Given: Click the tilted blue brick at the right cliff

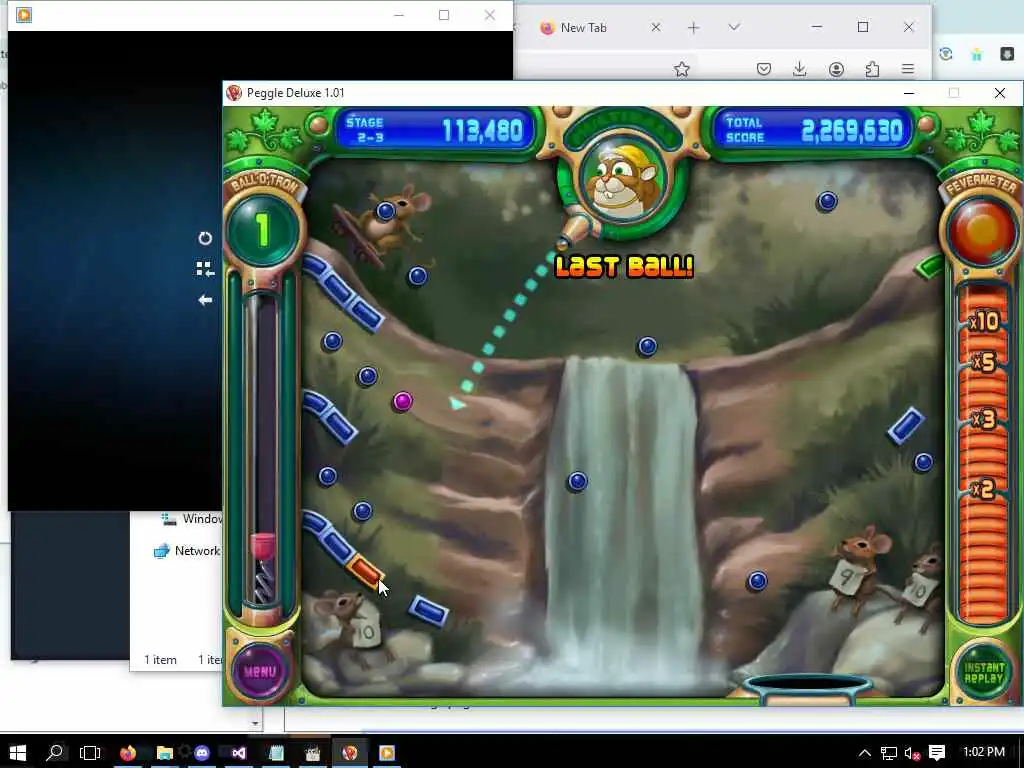Looking at the screenshot, I should [906, 425].
